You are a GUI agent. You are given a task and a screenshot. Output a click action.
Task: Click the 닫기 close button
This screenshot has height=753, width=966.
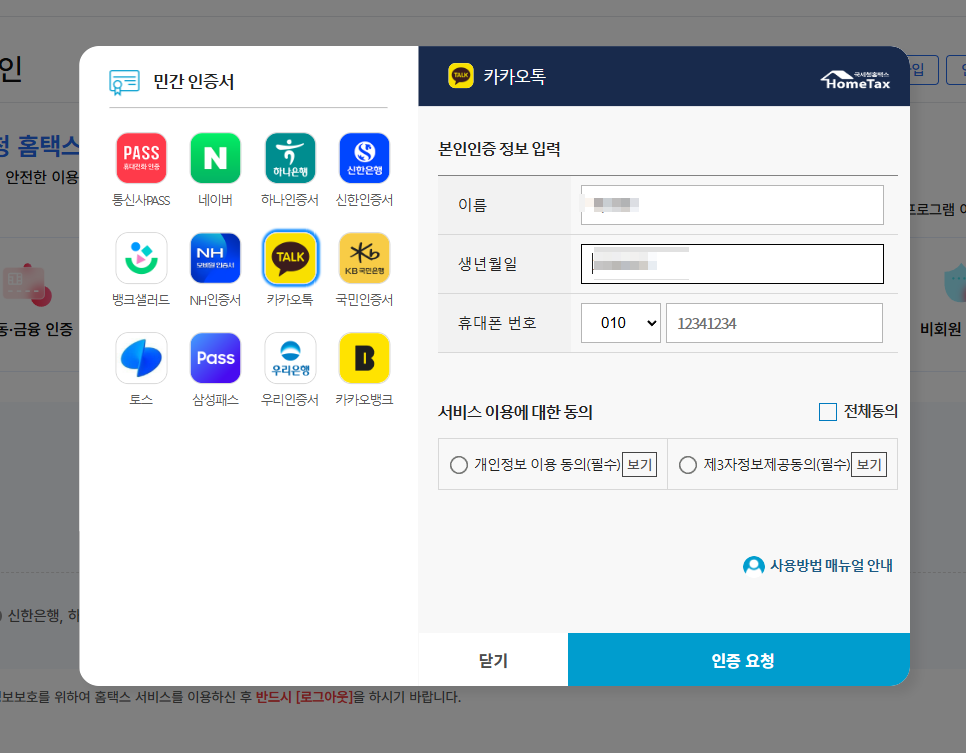[x=493, y=660]
